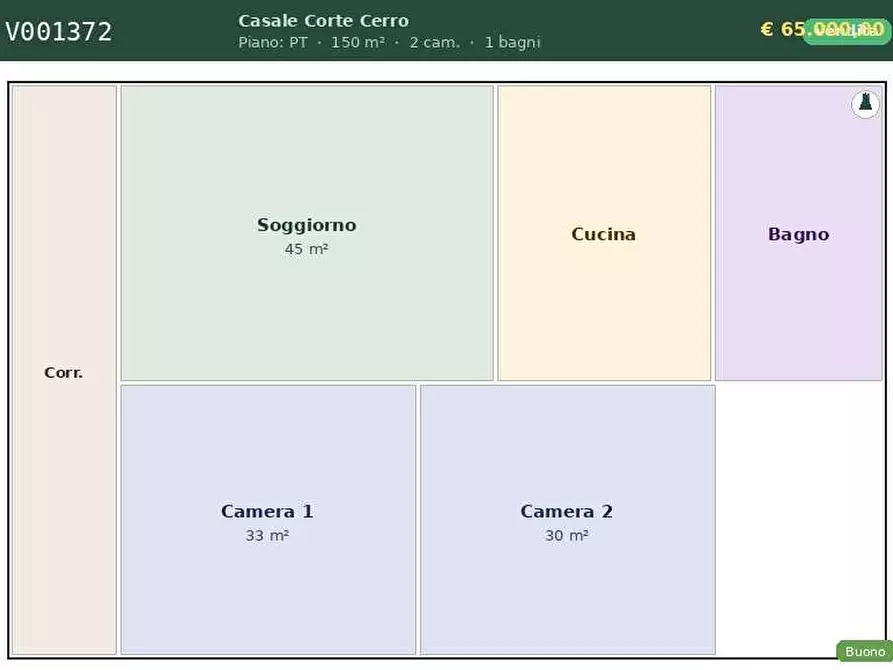Click the 2 cam. detail in header
893x670 pixels.
point(435,43)
